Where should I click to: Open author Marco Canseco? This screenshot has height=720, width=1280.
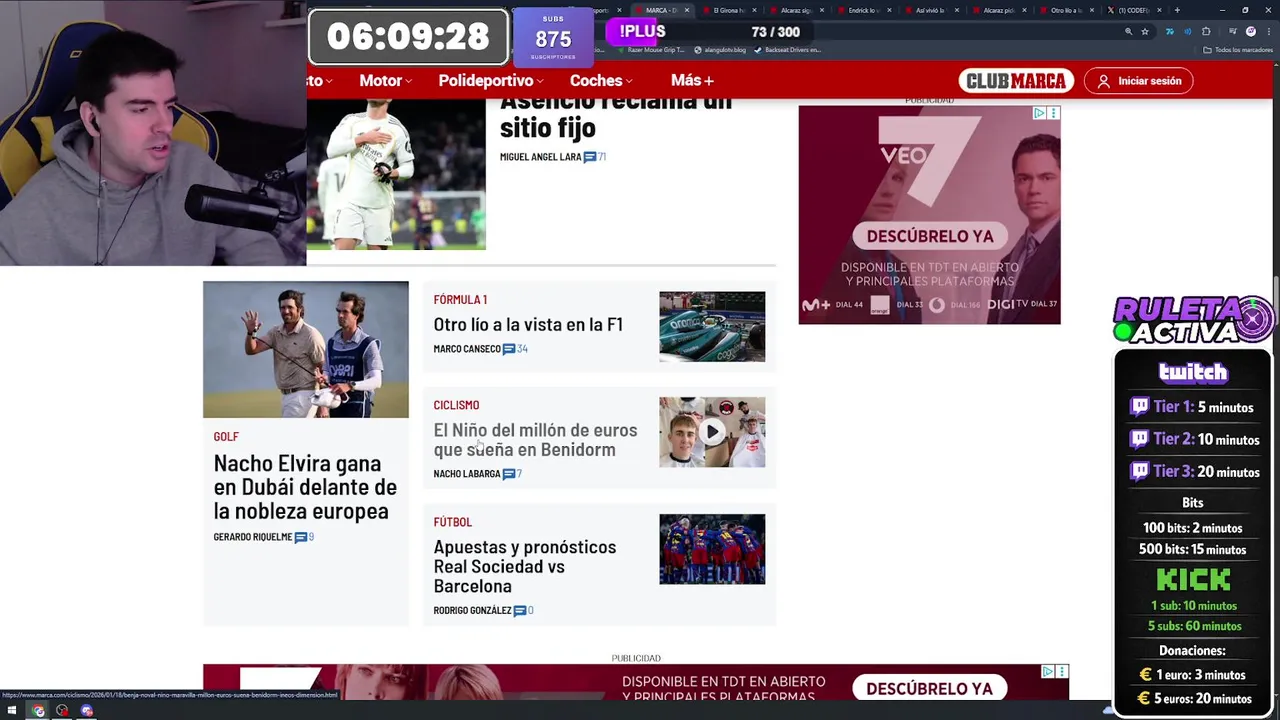467,349
